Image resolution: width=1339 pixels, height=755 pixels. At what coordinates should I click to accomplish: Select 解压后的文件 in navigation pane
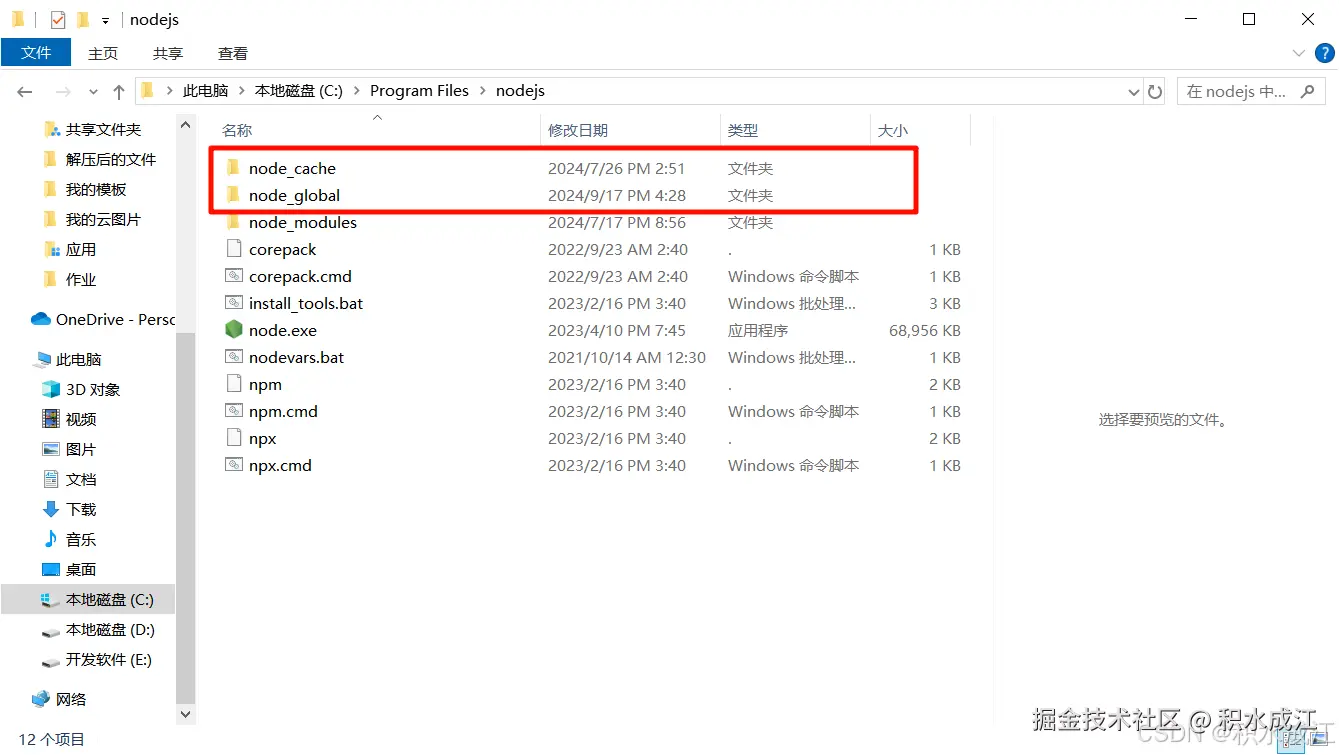[x=110, y=159]
